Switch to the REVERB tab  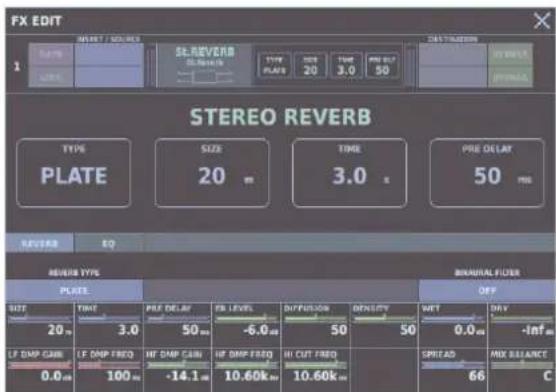(x=40, y=243)
